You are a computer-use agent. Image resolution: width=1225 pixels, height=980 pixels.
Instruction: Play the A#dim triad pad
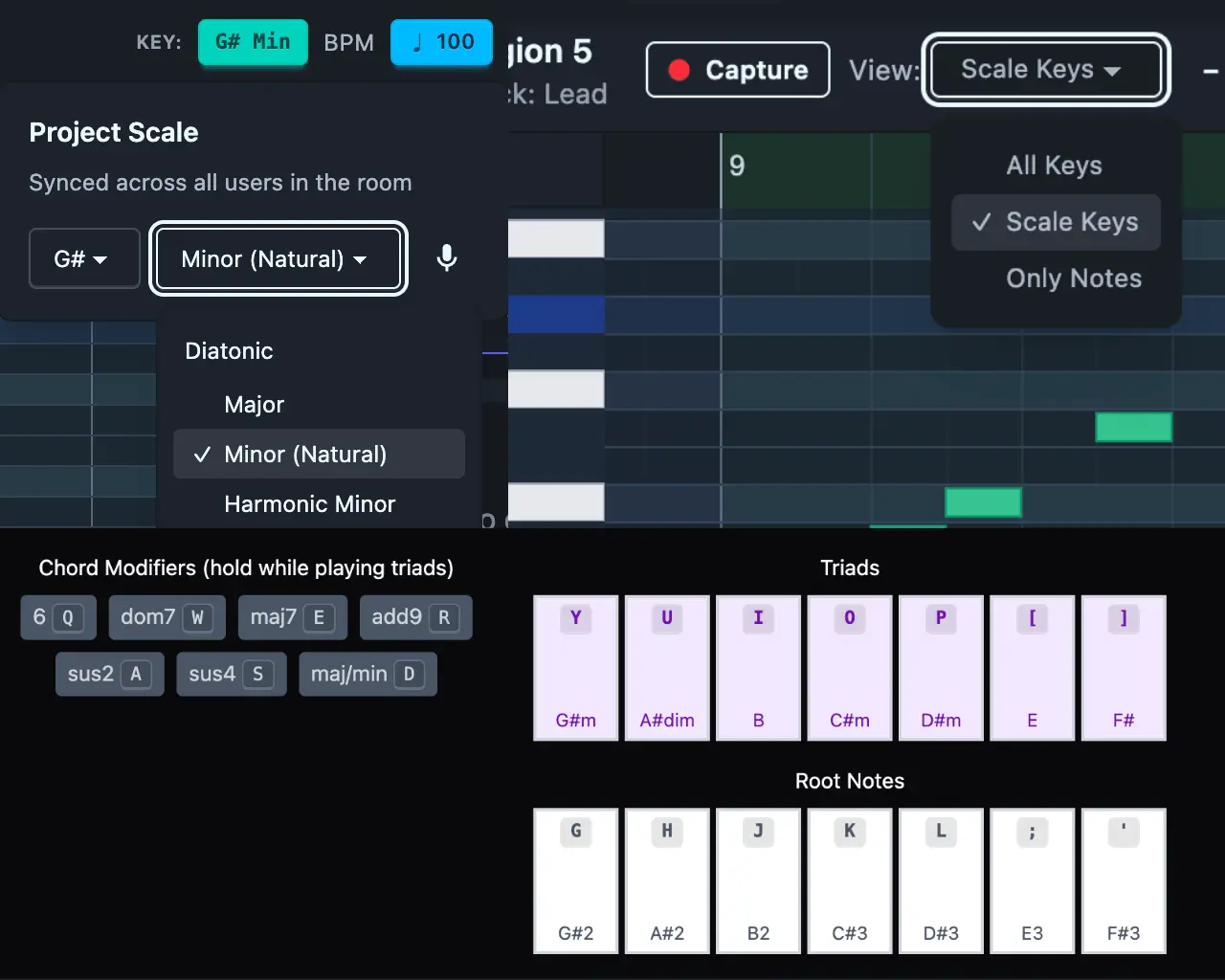pyautogui.click(x=667, y=668)
